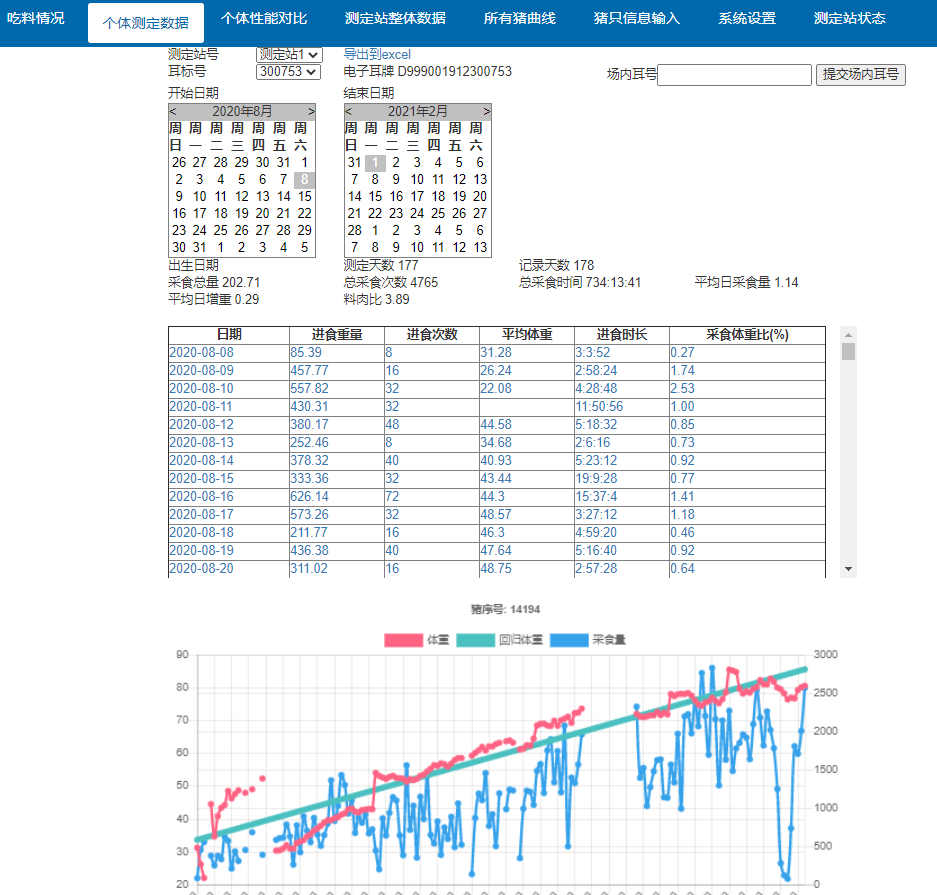This screenshot has height=895, width=937.
Task: Go to previous month in start date calendar
Action: pos(173,112)
